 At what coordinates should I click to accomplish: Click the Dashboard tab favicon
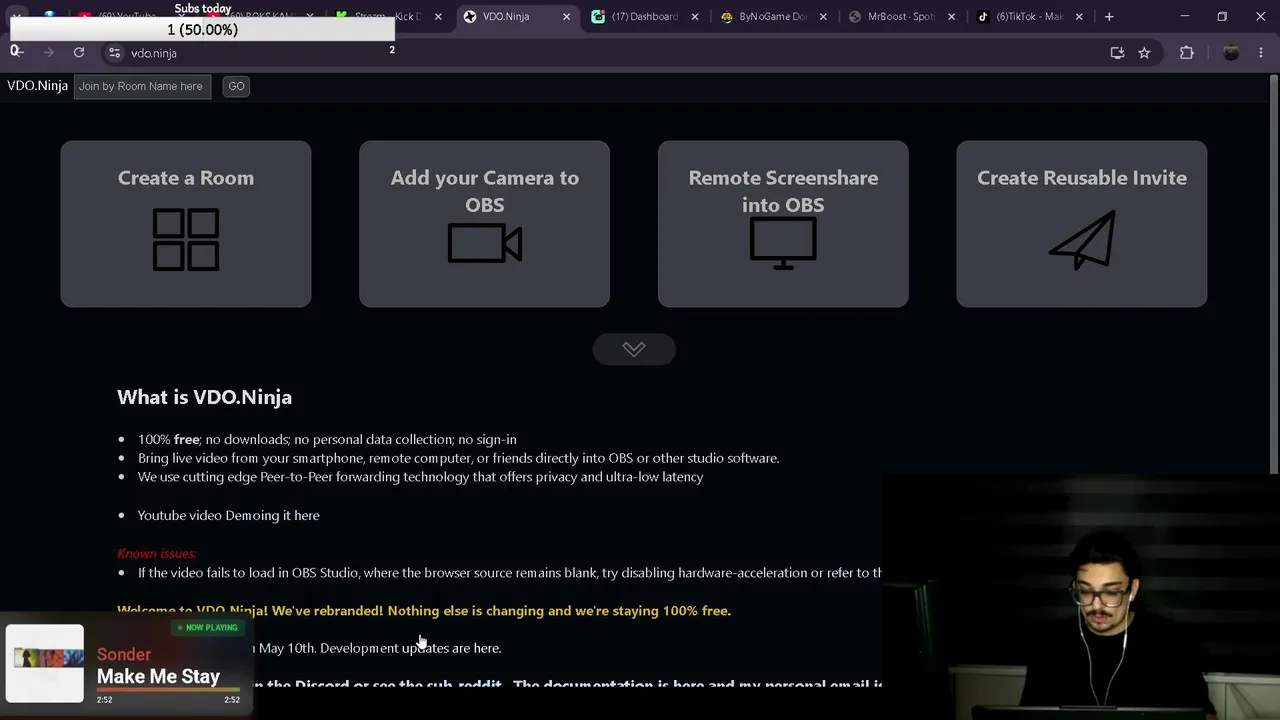pyautogui.click(x=598, y=17)
